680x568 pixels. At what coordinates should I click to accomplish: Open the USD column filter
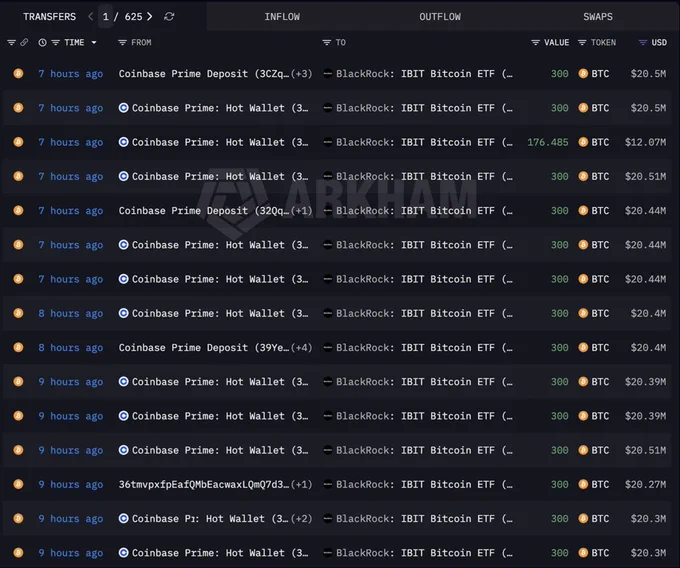(x=643, y=42)
